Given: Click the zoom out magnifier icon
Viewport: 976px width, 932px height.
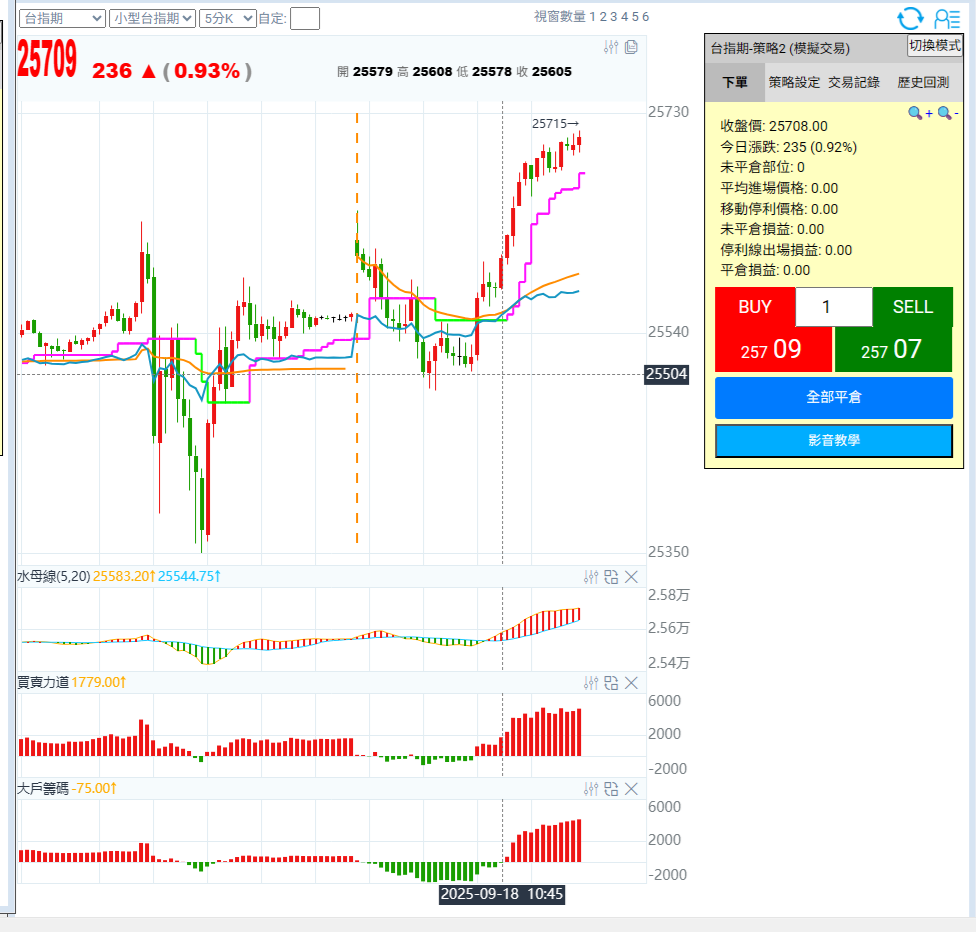Looking at the screenshot, I should tap(943, 113).
